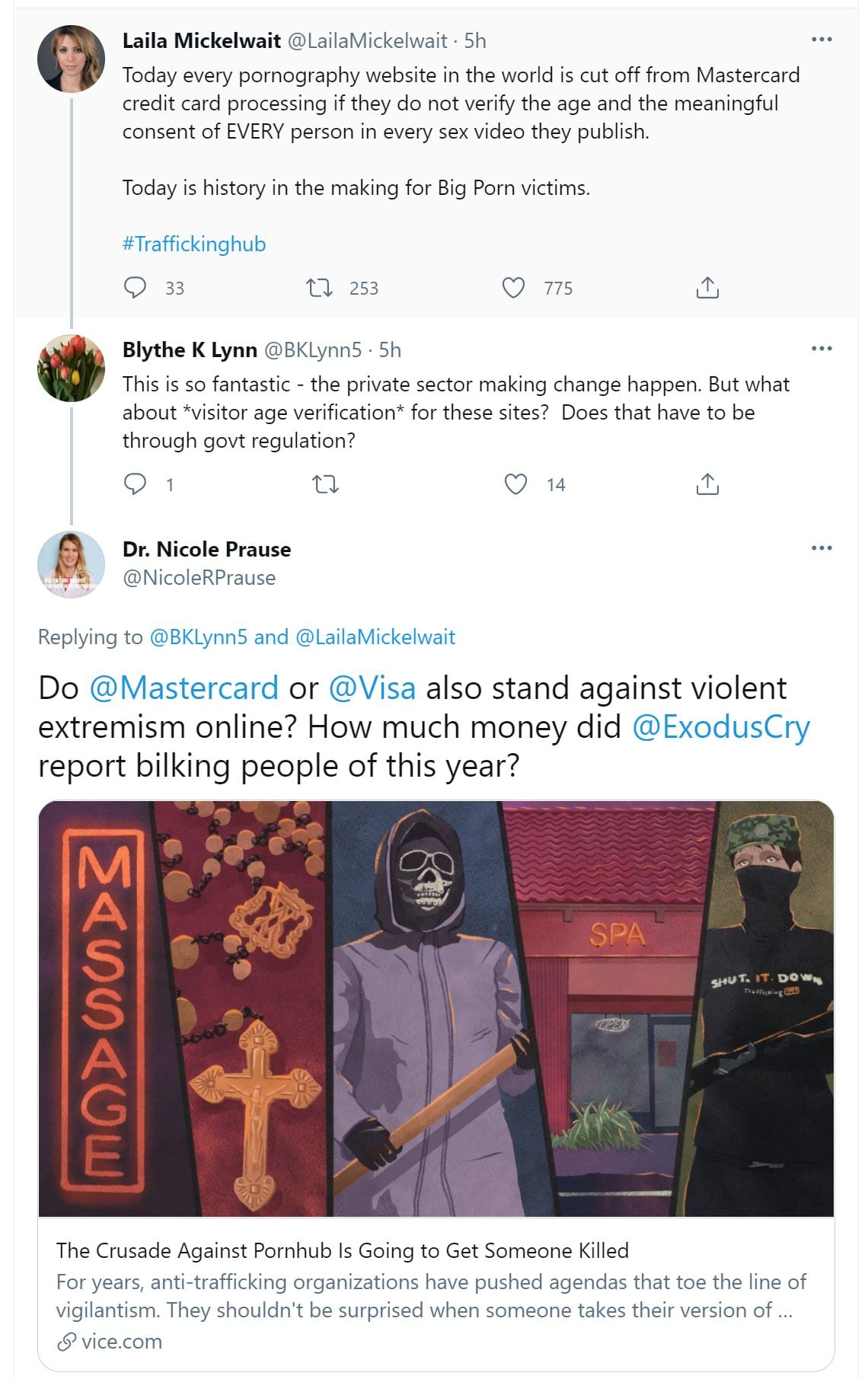
Task: Retweet Blythe K Lynn's tweet
Action: coord(326,484)
